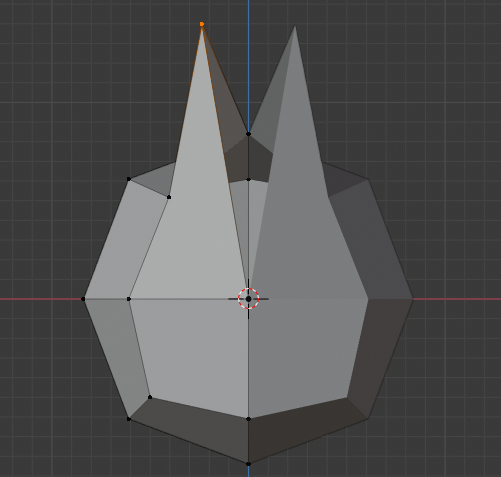Select the leftmost outer vertex on the red axis
The width and height of the screenshot is (501, 477).
tap(83, 299)
